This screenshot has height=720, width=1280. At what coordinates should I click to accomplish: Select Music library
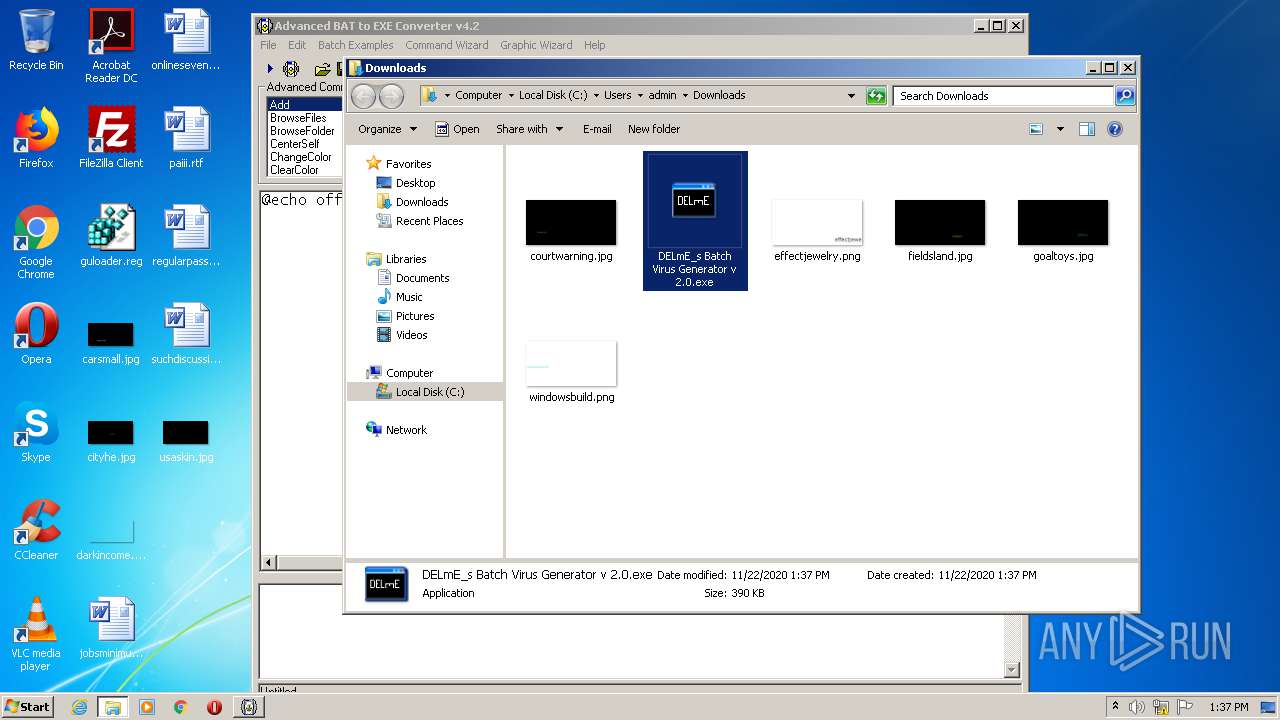(x=409, y=297)
